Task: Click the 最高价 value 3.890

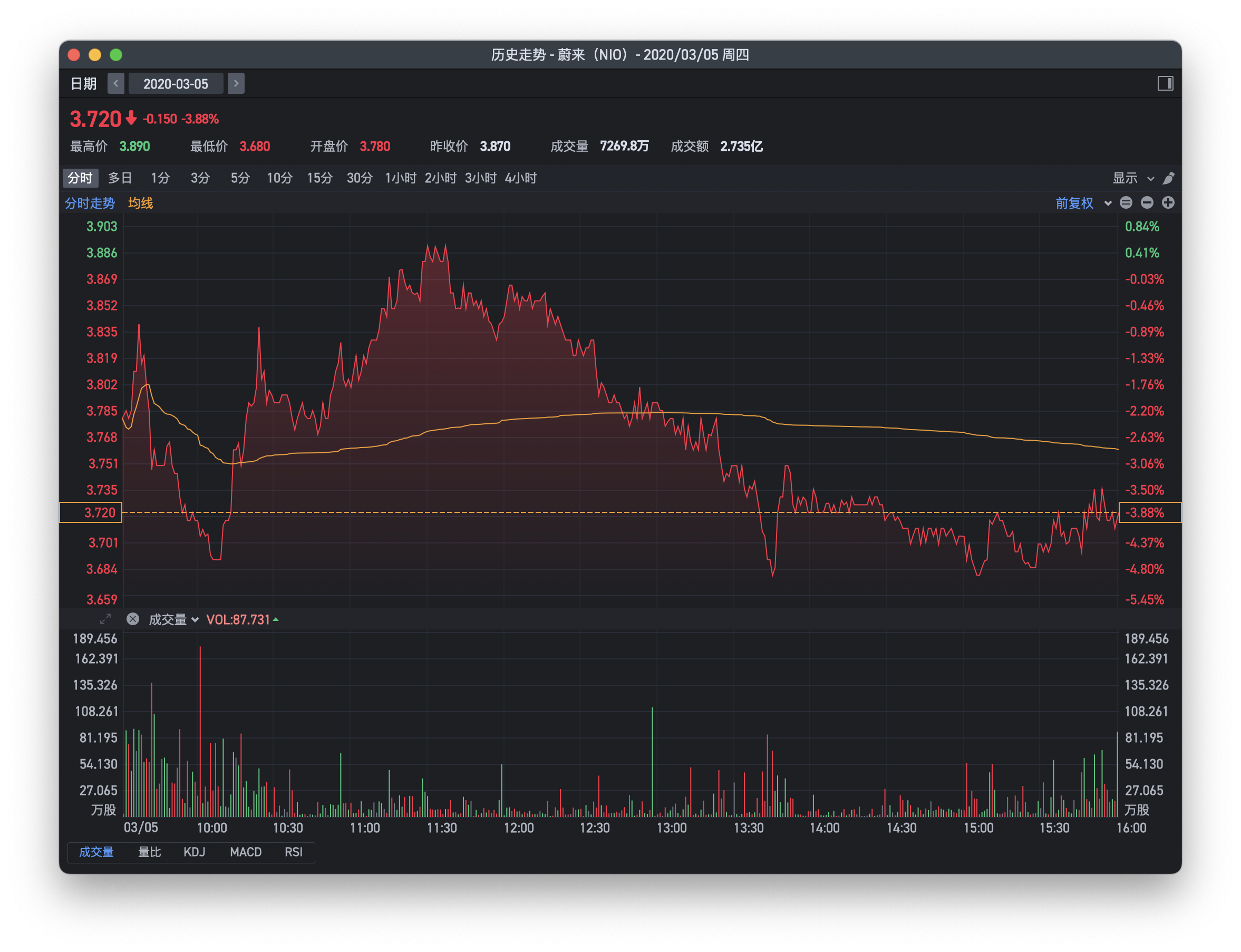Action: coord(134,146)
